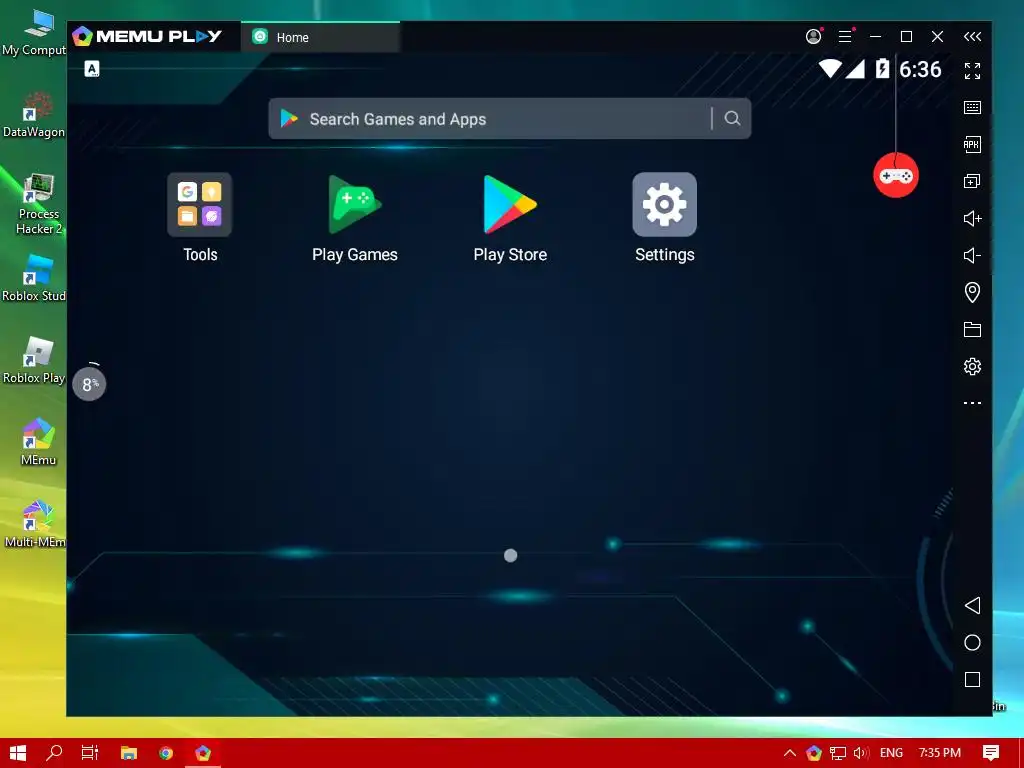Select the Multi-MEmu desktop shortcut
1024x768 pixels.
[35, 524]
